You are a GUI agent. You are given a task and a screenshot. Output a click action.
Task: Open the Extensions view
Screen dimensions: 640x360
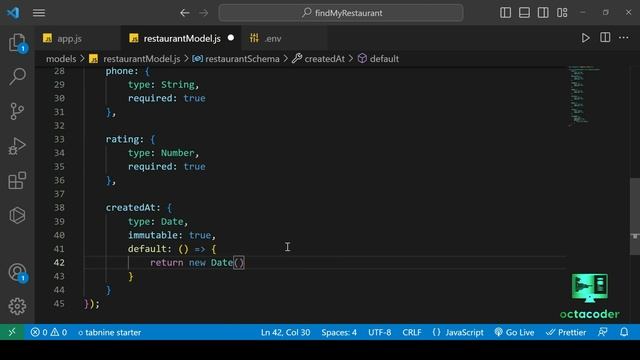coord(17,180)
